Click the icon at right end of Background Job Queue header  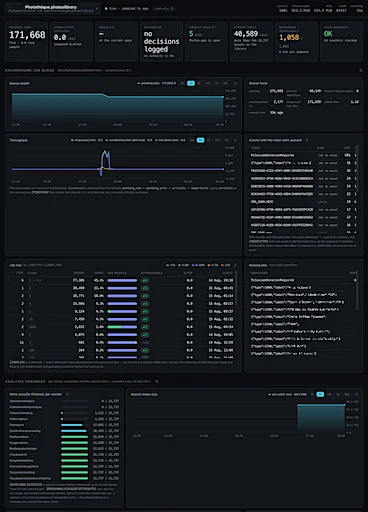tap(361, 71)
